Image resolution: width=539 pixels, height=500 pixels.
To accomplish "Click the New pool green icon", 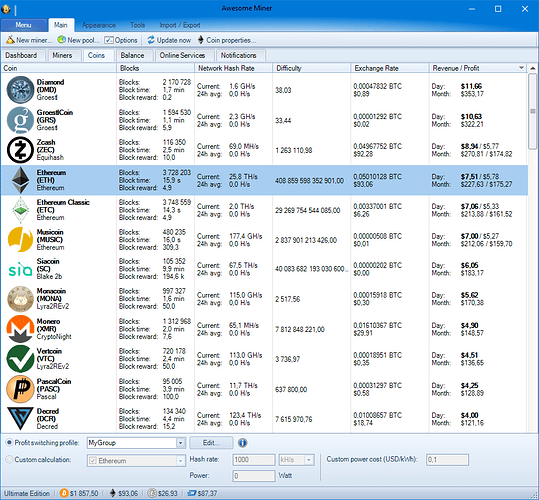I will 62,40.
